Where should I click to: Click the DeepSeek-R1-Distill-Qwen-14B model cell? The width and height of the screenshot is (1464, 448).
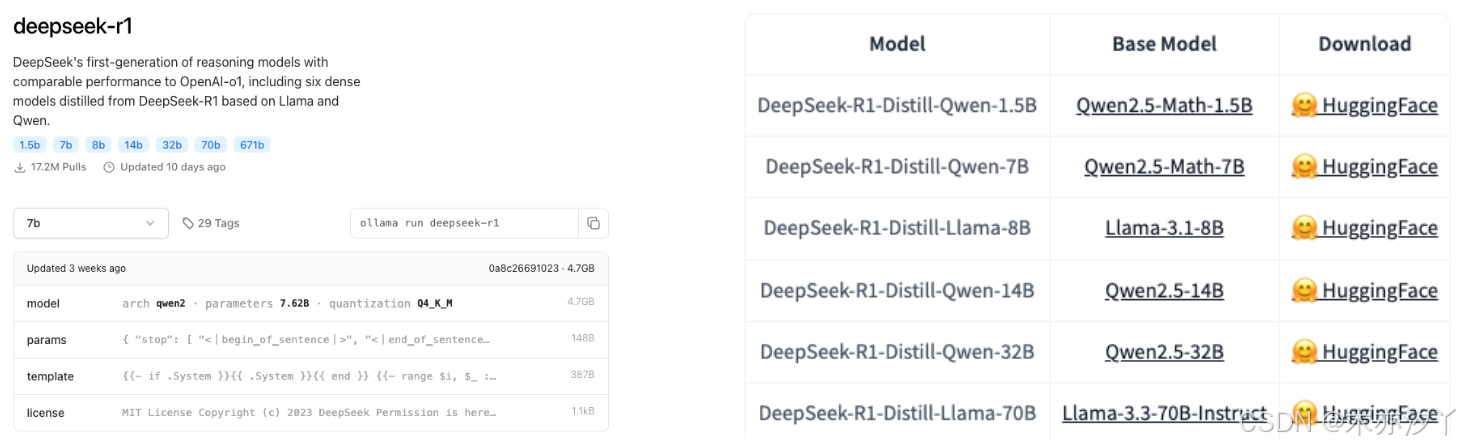click(x=897, y=290)
